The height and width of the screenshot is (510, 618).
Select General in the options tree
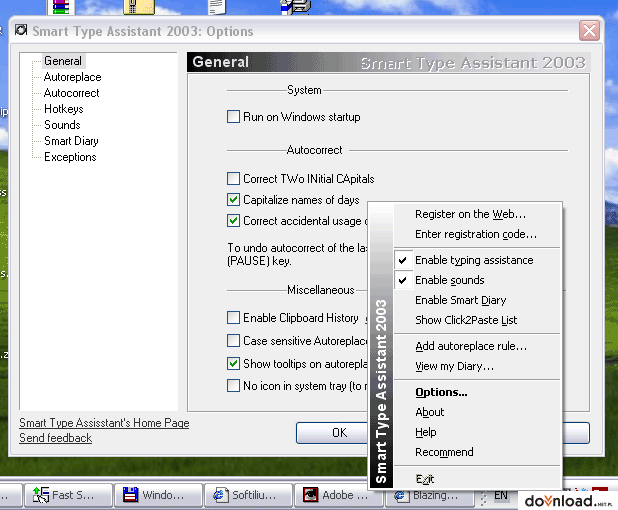pyautogui.click(x=63, y=61)
